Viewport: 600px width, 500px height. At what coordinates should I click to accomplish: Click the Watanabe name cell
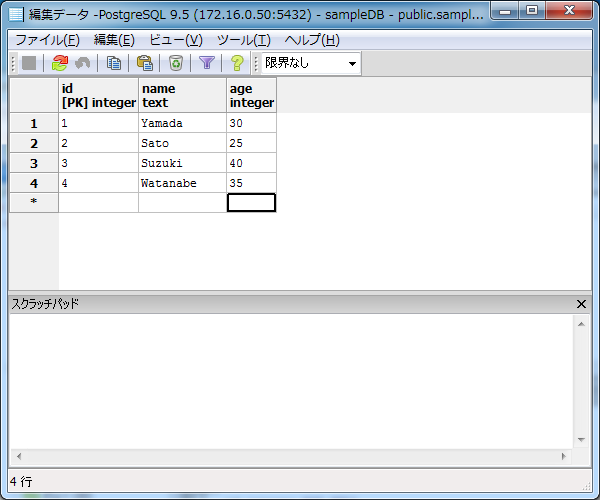(x=182, y=183)
